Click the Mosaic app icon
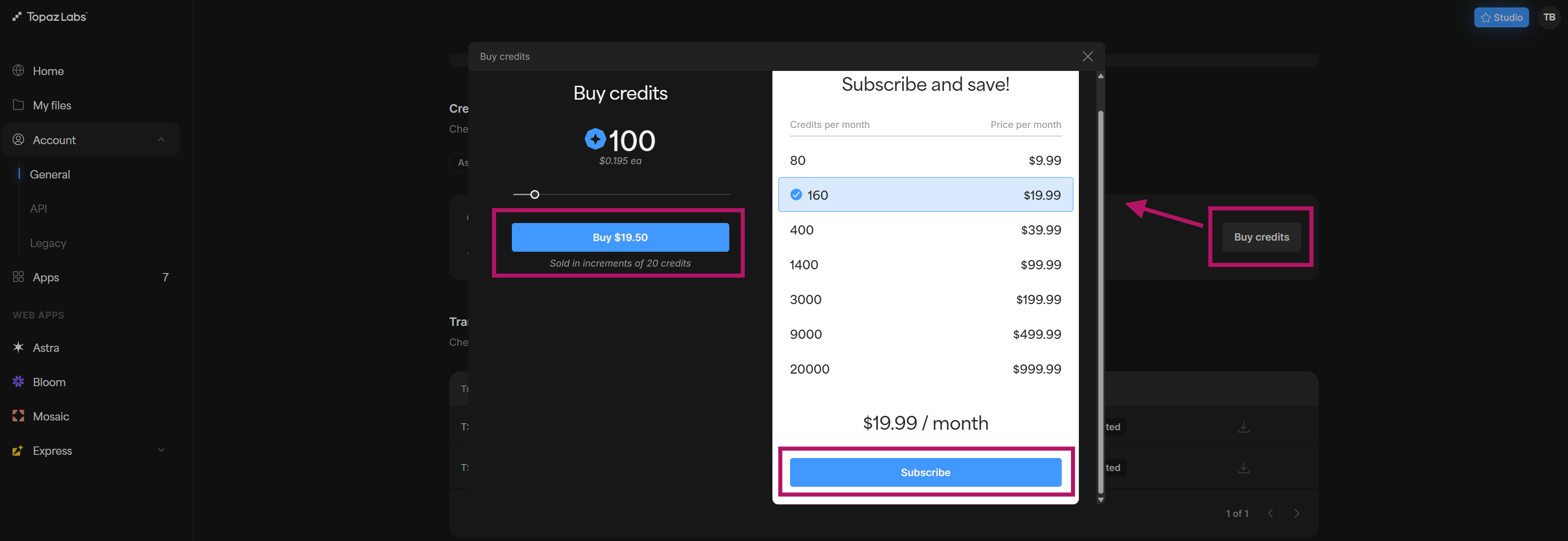1568x541 pixels. pyautogui.click(x=18, y=416)
